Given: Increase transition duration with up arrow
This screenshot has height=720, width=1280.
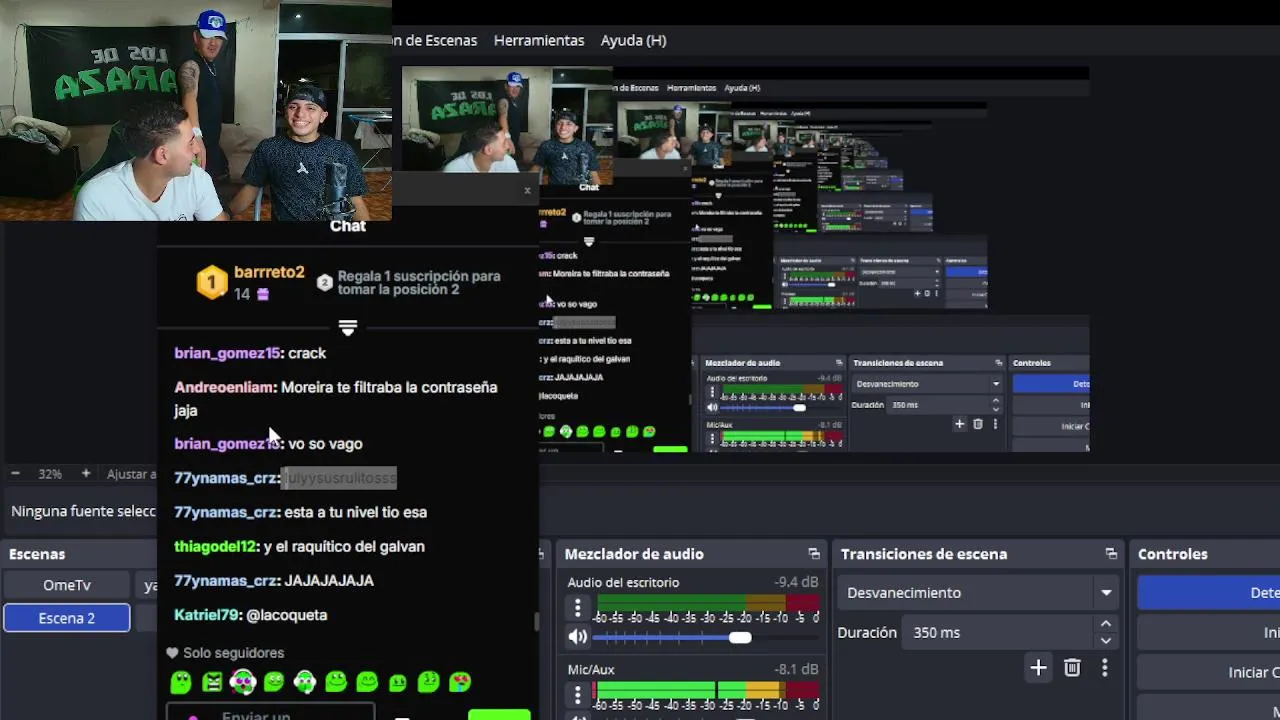Looking at the screenshot, I should tap(1106, 625).
